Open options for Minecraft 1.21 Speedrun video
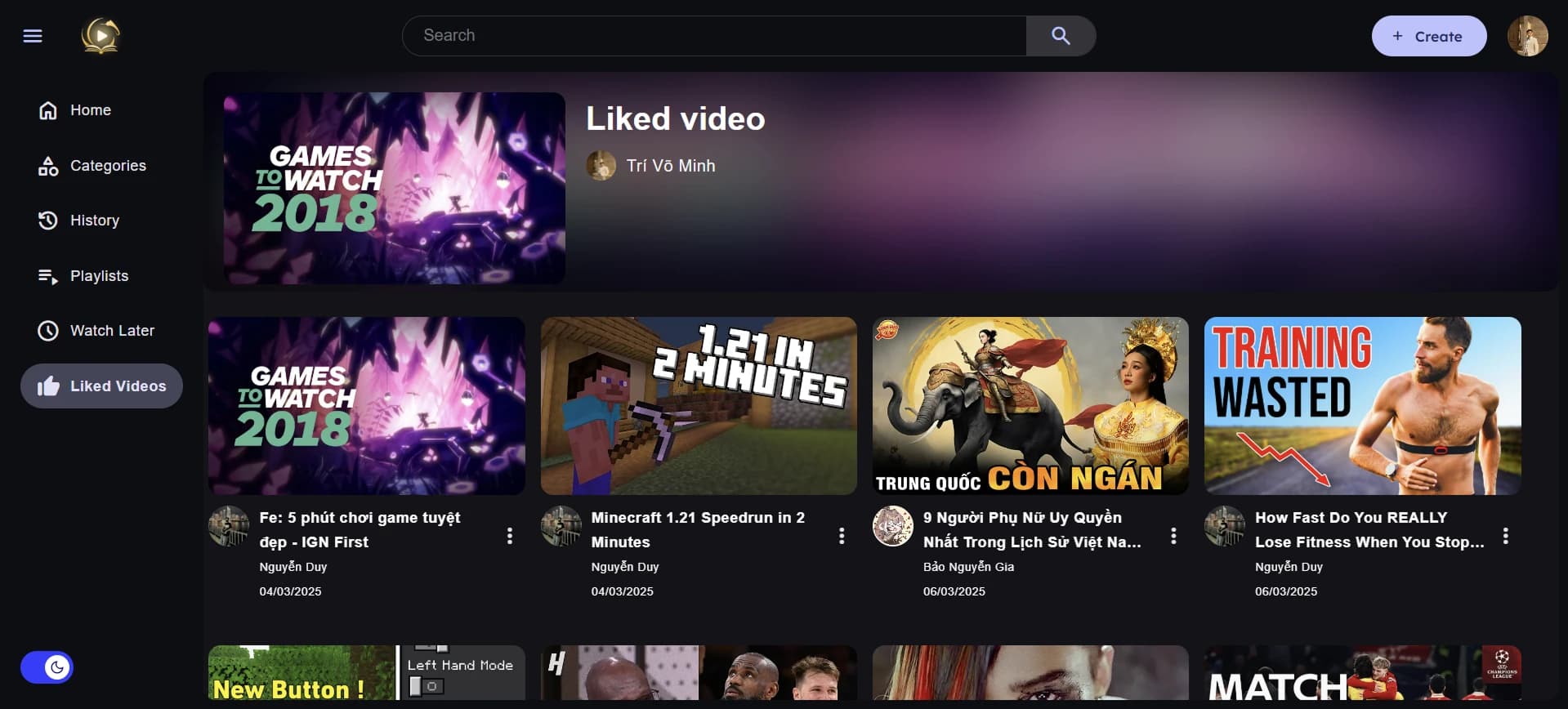 pyautogui.click(x=842, y=536)
